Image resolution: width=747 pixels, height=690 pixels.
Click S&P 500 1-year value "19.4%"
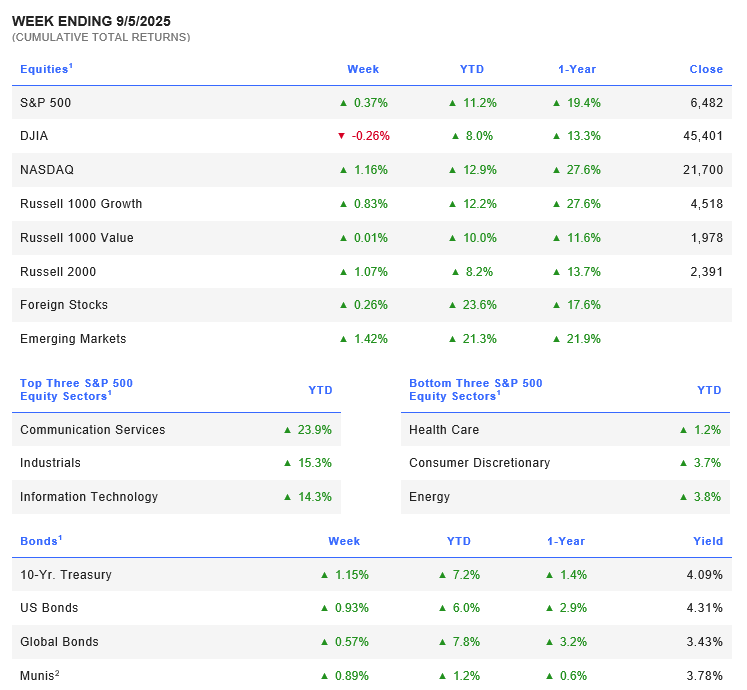[584, 103]
